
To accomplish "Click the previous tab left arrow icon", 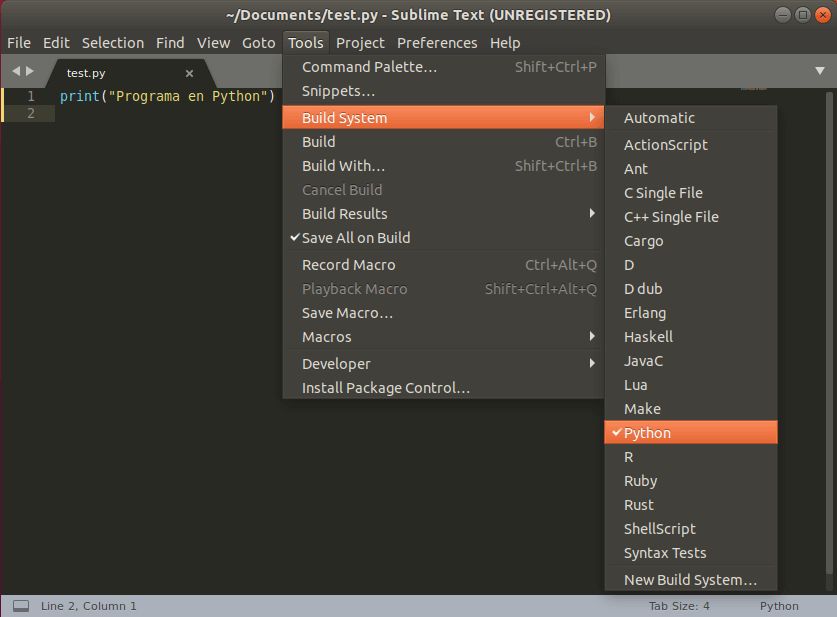I will [x=16, y=71].
